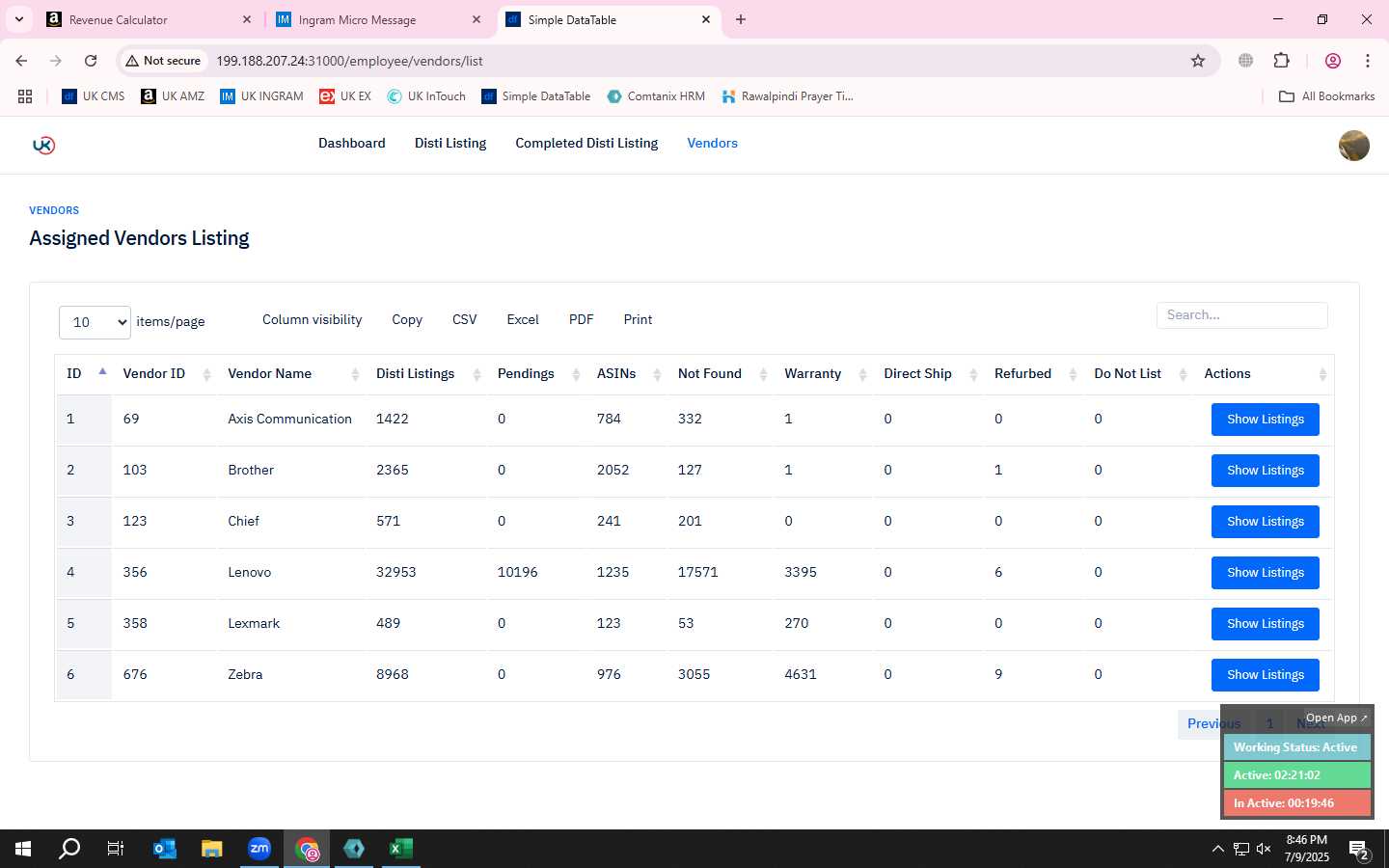Open the globe icon beside the address bar
The width and height of the screenshot is (1389, 868).
(1245, 61)
